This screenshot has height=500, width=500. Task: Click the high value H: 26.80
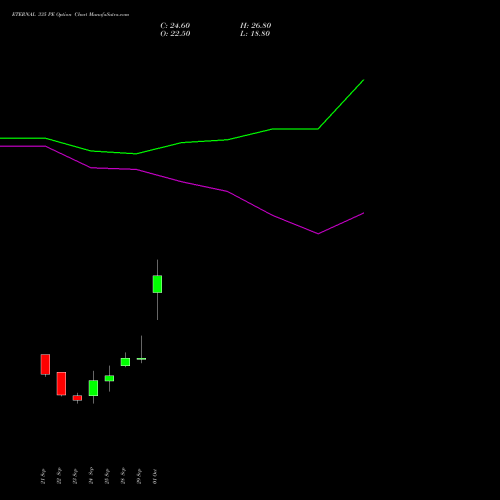point(256,26)
